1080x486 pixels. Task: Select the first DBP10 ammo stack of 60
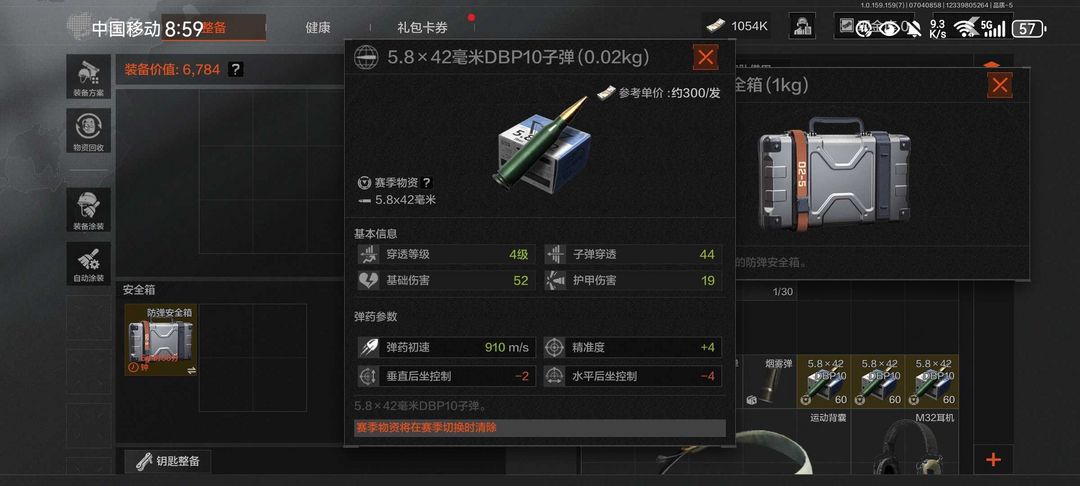pyautogui.click(x=824, y=381)
